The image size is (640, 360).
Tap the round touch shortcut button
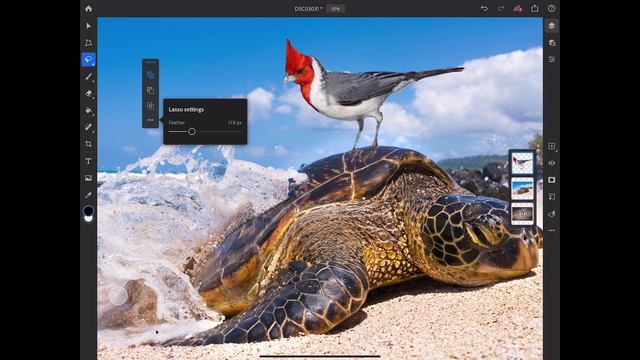(x=118, y=296)
